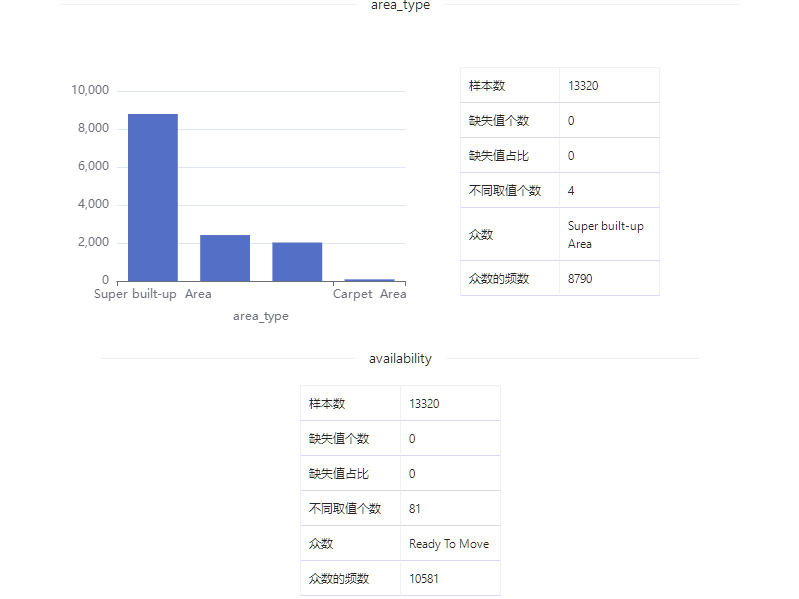Click the value 4 in area_type table
Screen dimensions: 799x599
[x=571, y=191]
